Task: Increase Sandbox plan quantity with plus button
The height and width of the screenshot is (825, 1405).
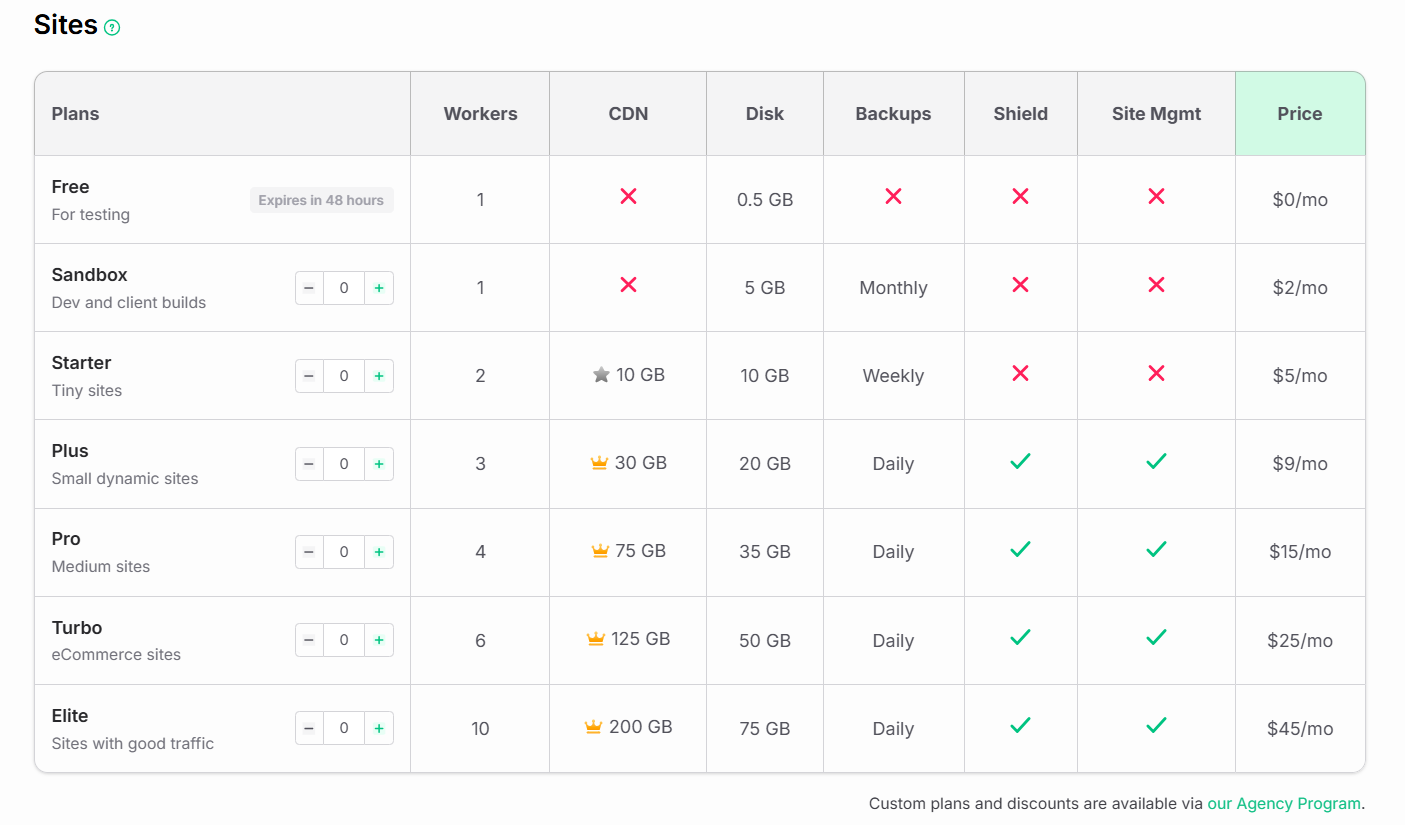Action: coord(379,288)
